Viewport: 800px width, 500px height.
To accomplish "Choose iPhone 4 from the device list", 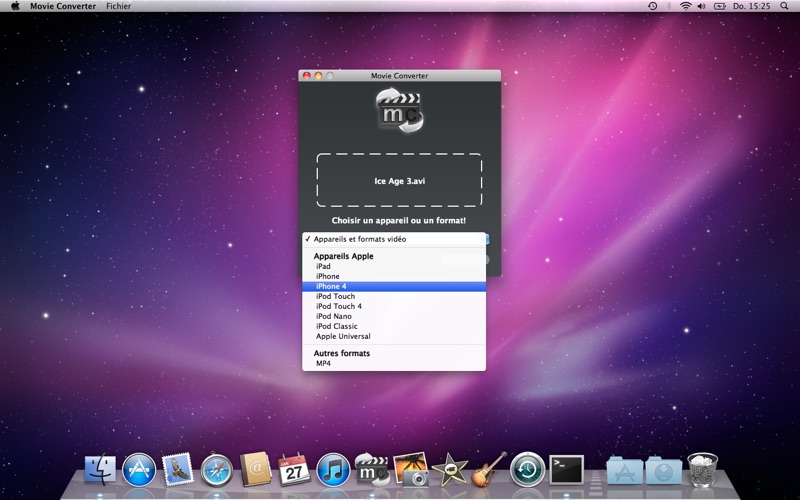I will (394, 286).
